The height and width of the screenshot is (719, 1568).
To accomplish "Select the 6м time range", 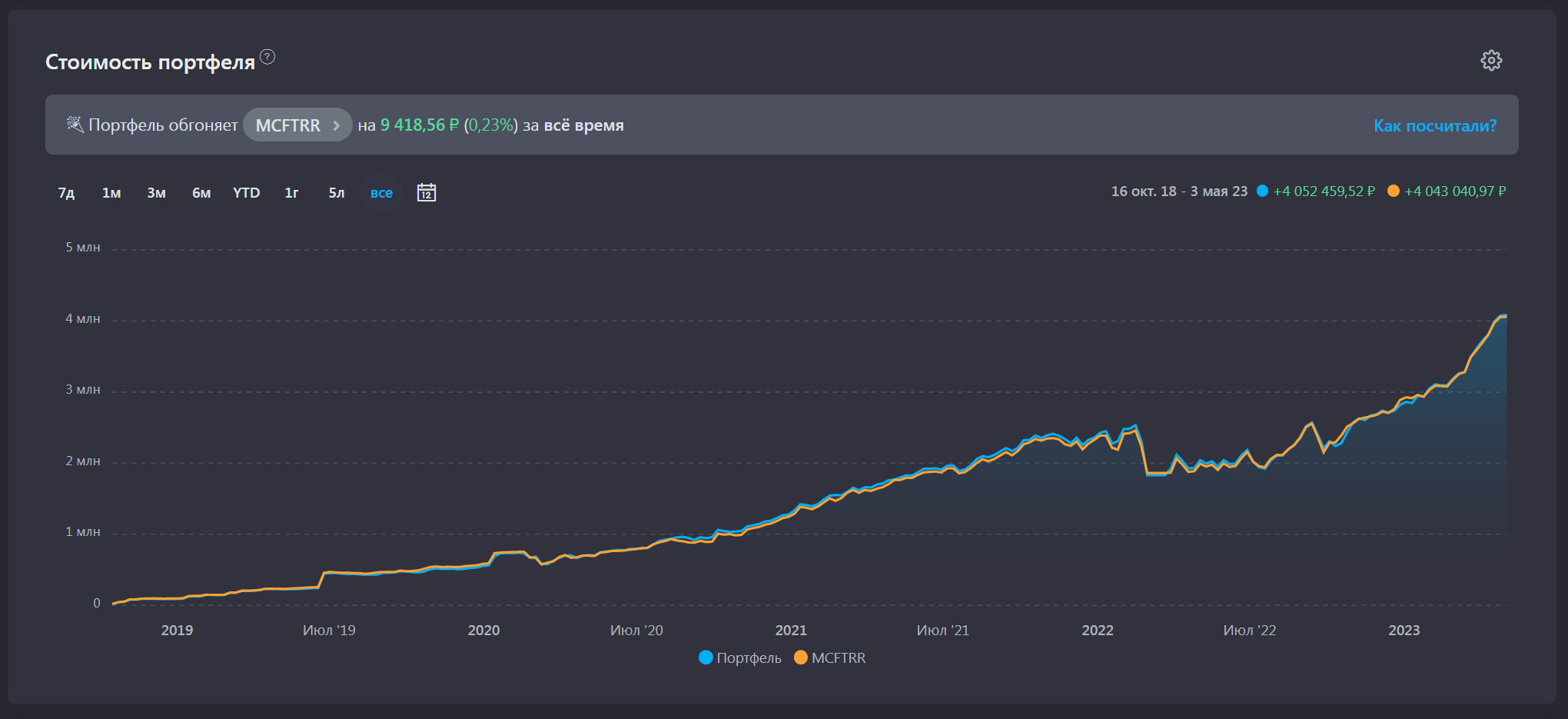I will coord(201,193).
